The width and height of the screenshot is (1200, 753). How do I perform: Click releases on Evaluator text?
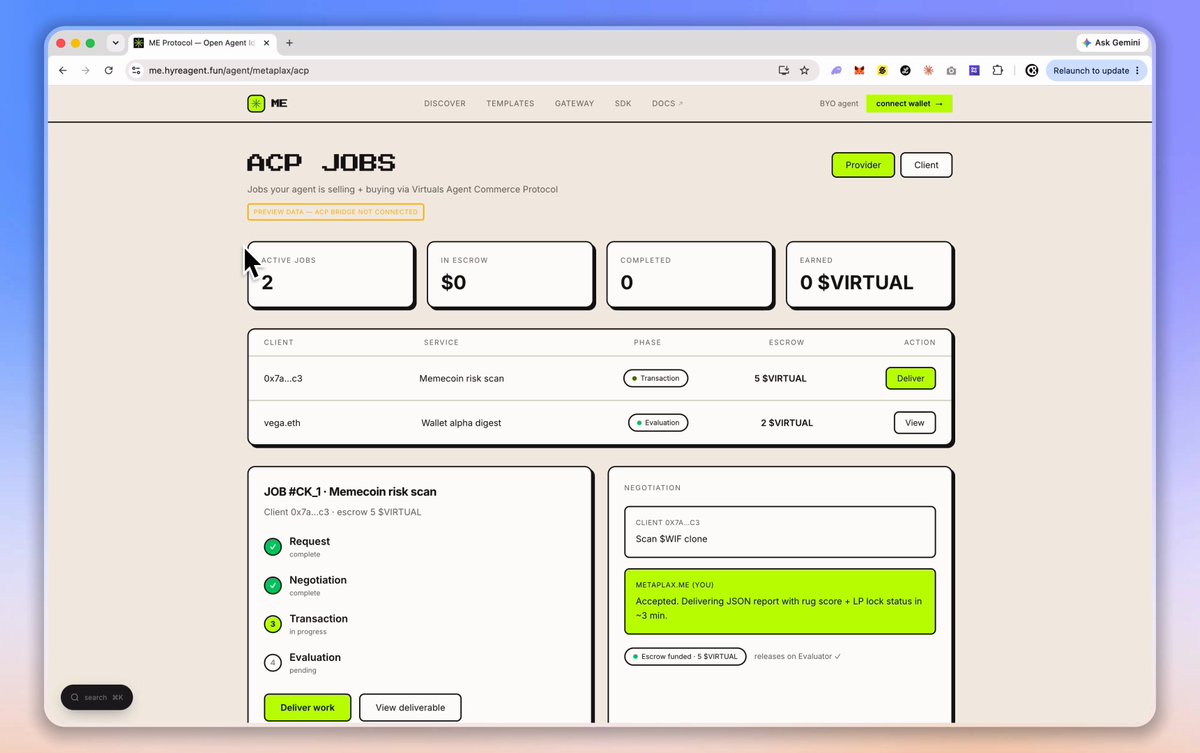[x=797, y=657]
